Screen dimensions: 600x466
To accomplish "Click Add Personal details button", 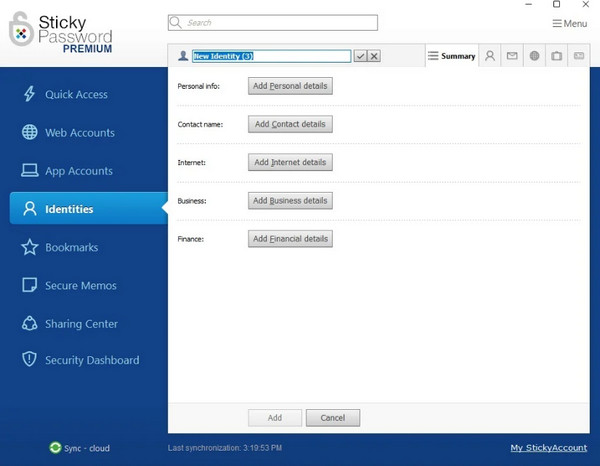I will pyautogui.click(x=290, y=86).
